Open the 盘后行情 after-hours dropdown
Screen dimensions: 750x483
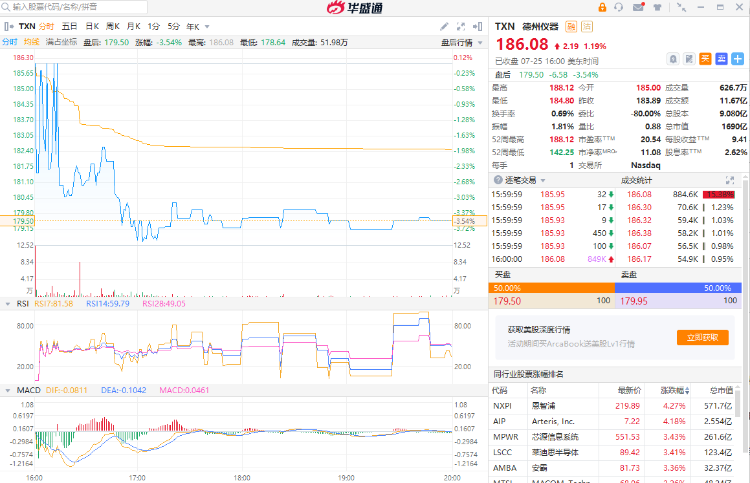(x=458, y=42)
